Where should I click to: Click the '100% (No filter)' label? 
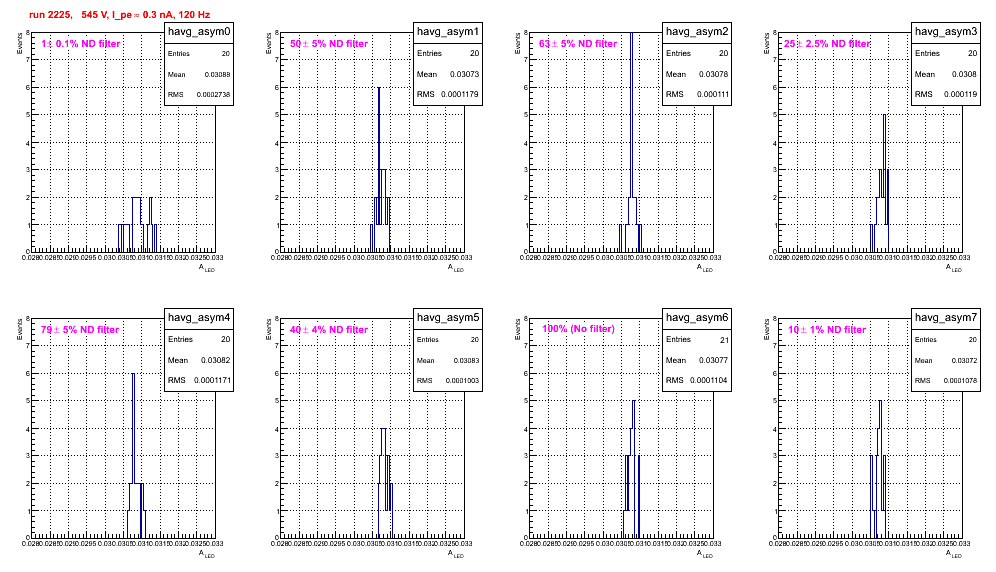click(579, 329)
